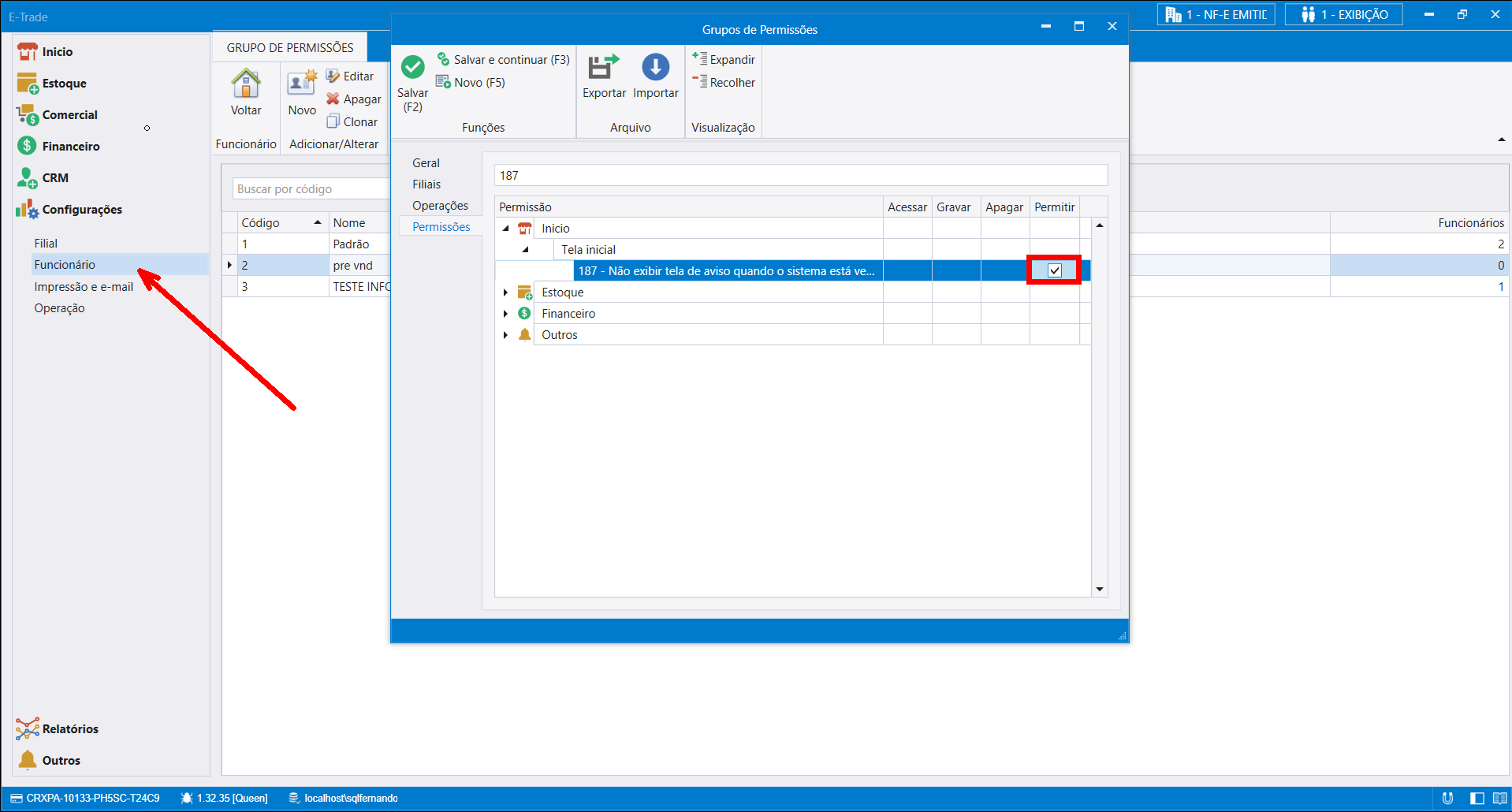Uncheck the Permitir checkbox for permission 187

click(x=1054, y=270)
